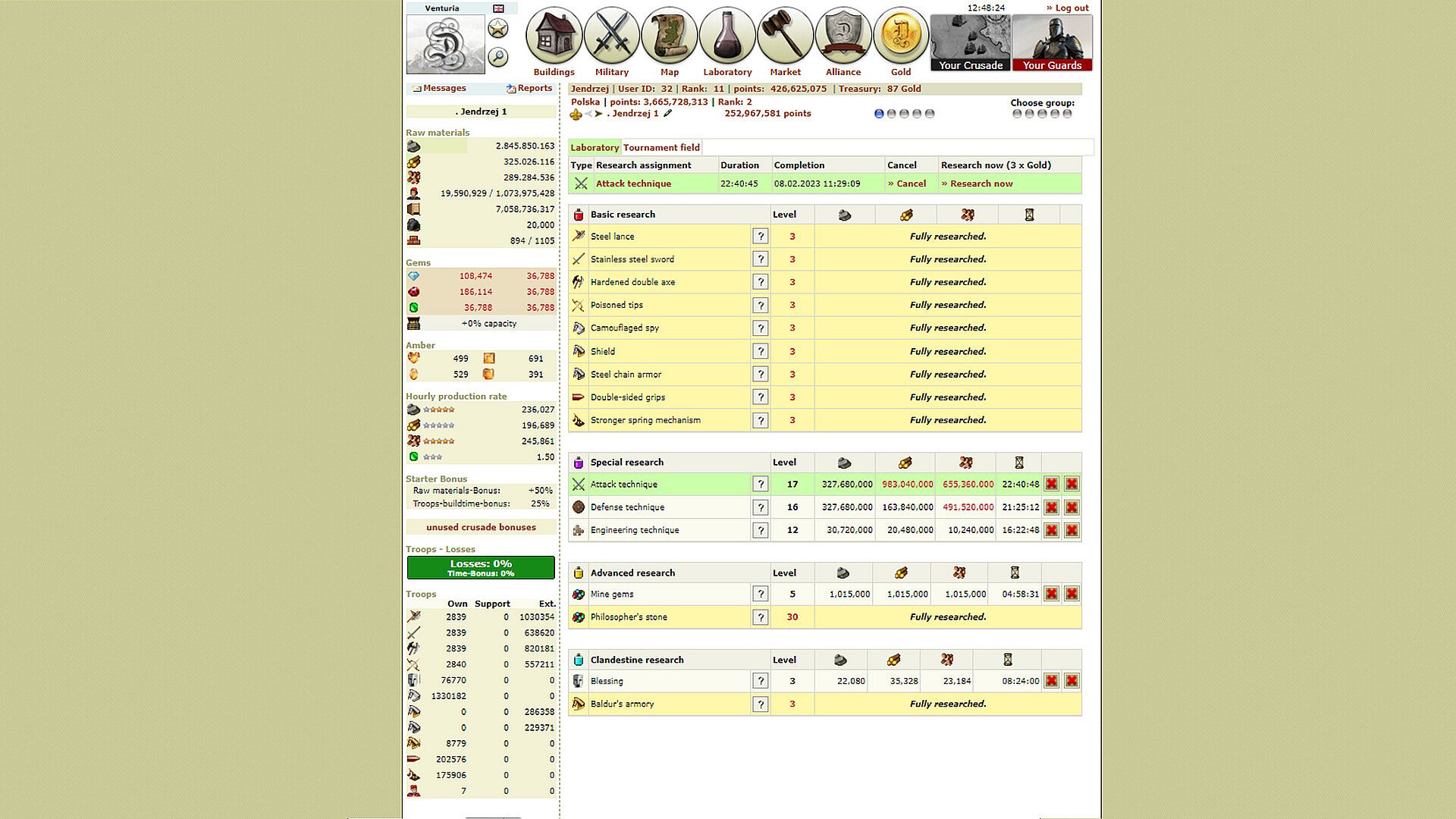Open the Map scroll icon

point(669,36)
